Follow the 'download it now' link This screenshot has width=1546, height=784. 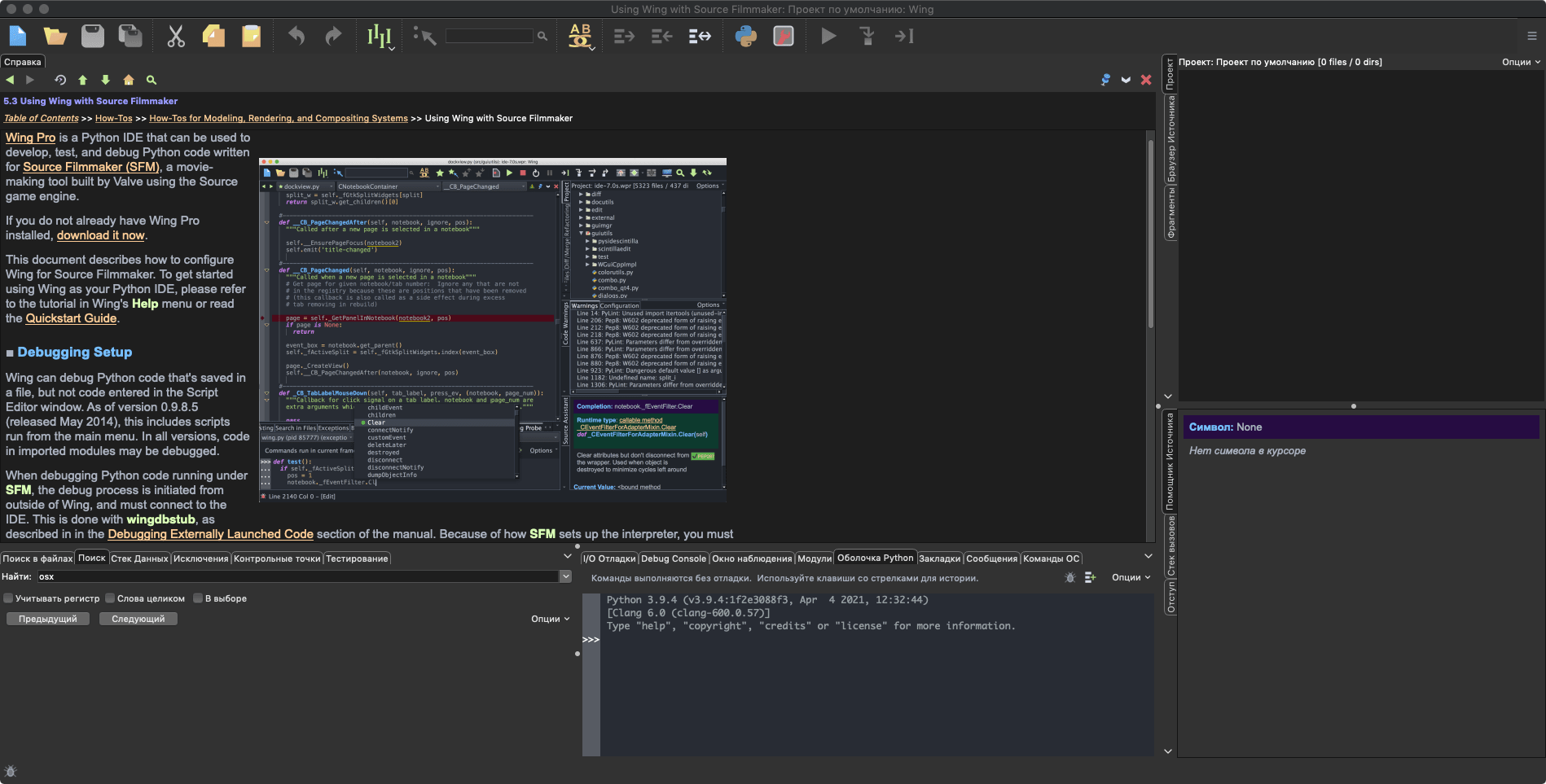pos(100,235)
